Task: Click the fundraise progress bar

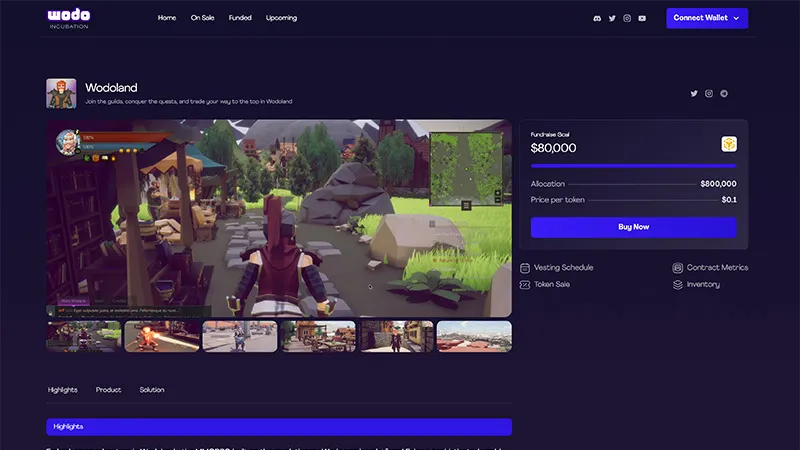Action: click(634, 166)
